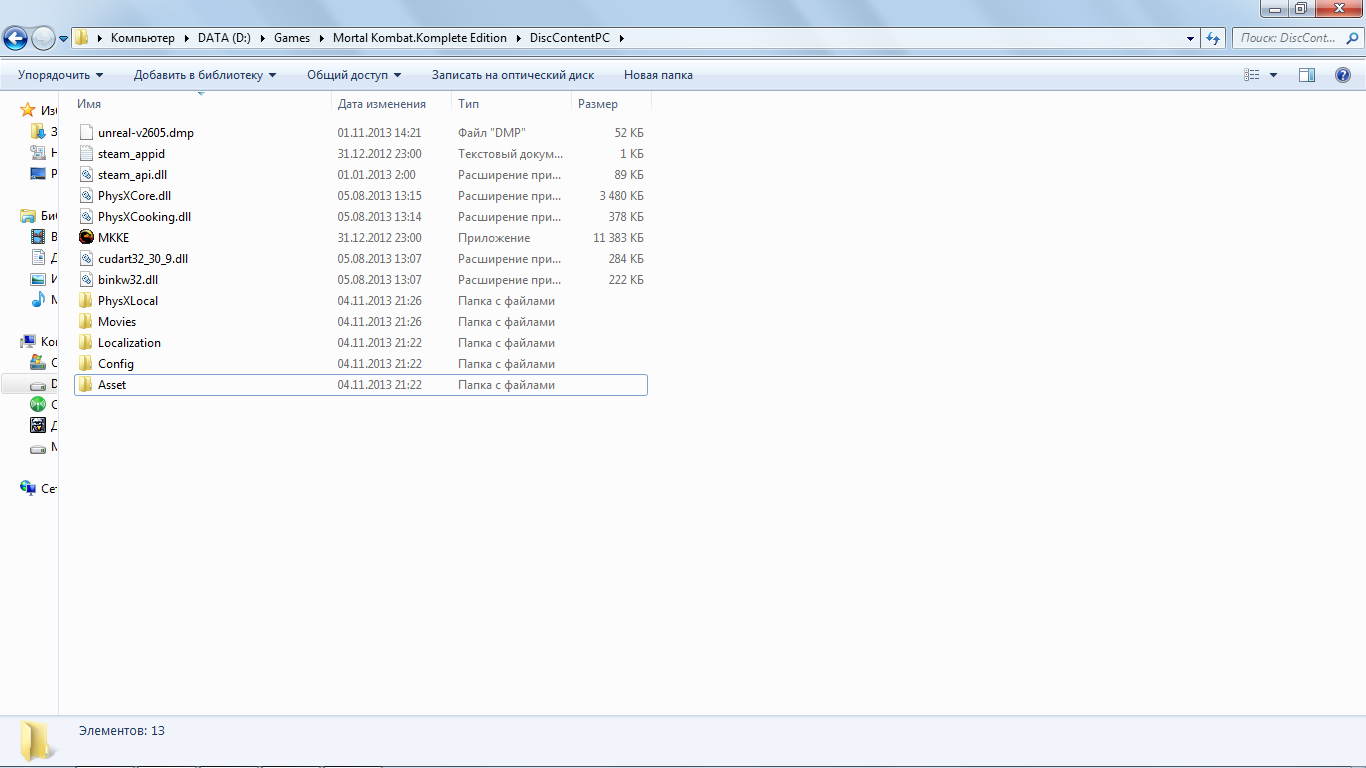Select the steam_api.dll file icon
This screenshot has width=1366, height=768.
click(86, 175)
